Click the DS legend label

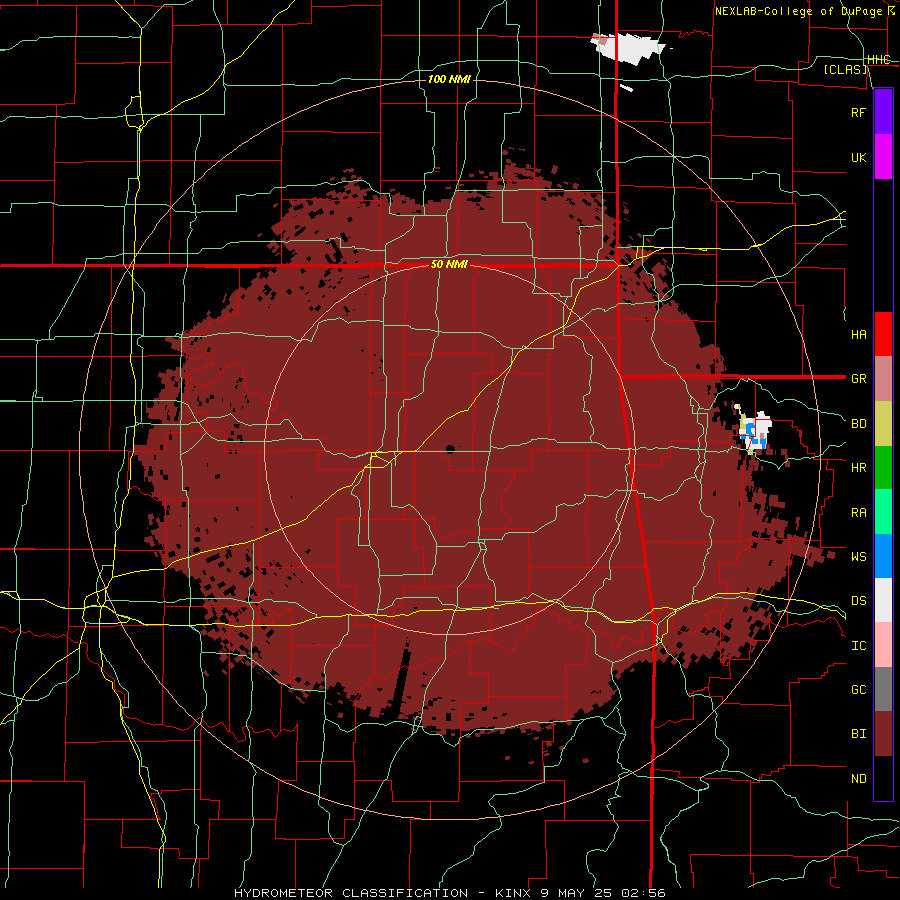[x=858, y=600]
